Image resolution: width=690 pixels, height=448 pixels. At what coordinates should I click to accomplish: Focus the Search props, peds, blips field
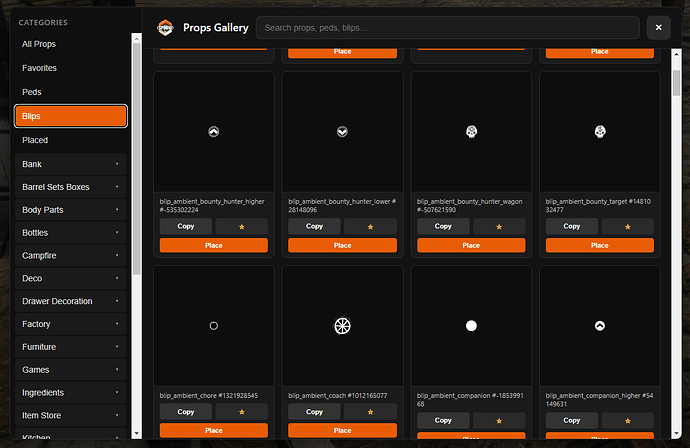click(x=447, y=28)
